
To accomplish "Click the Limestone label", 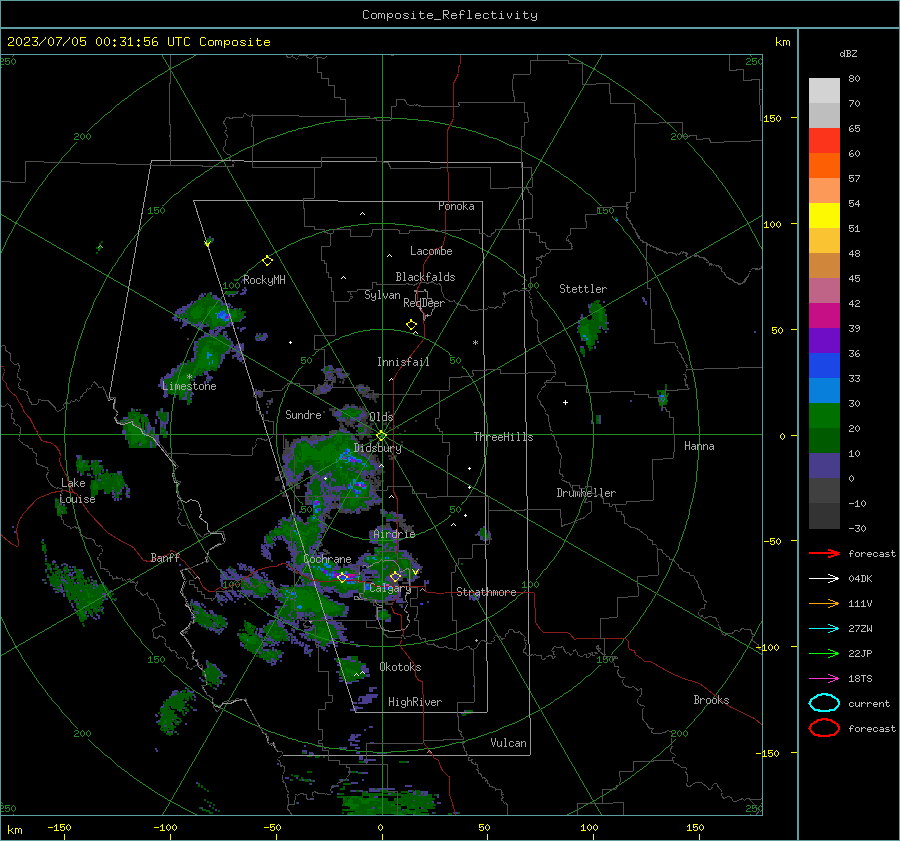I will (x=189, y=386).
